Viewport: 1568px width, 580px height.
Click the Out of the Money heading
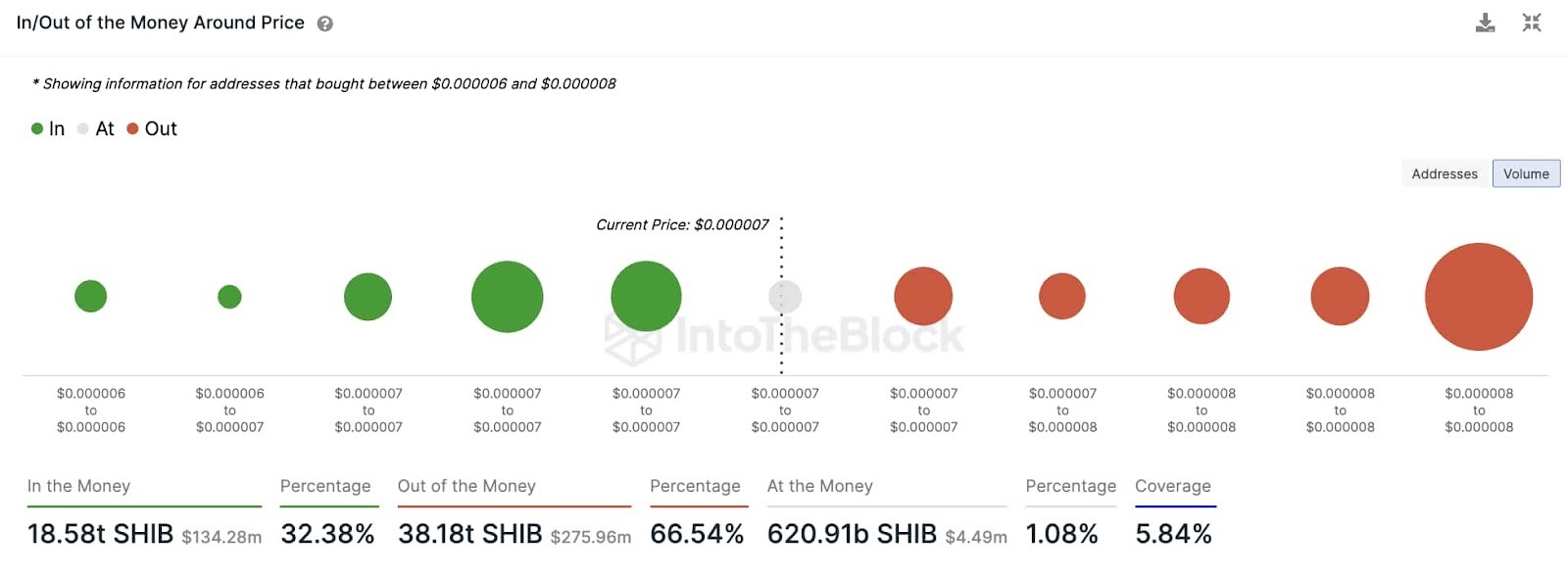pos(466,486)
